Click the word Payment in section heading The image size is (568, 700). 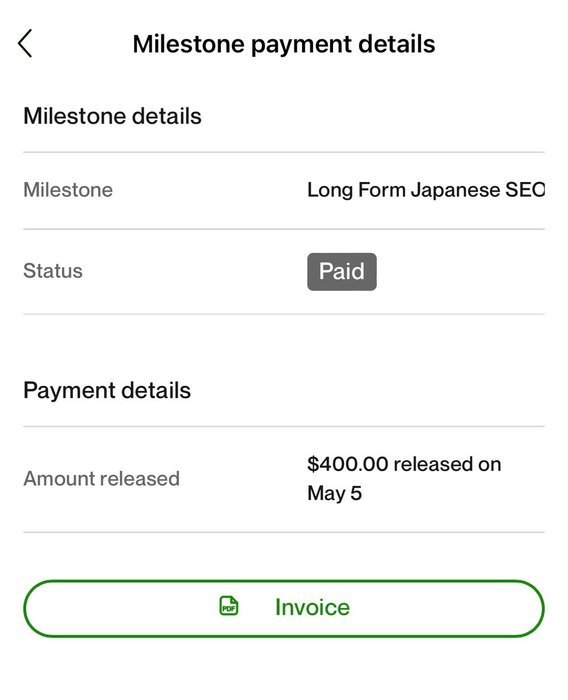point(69,391)
